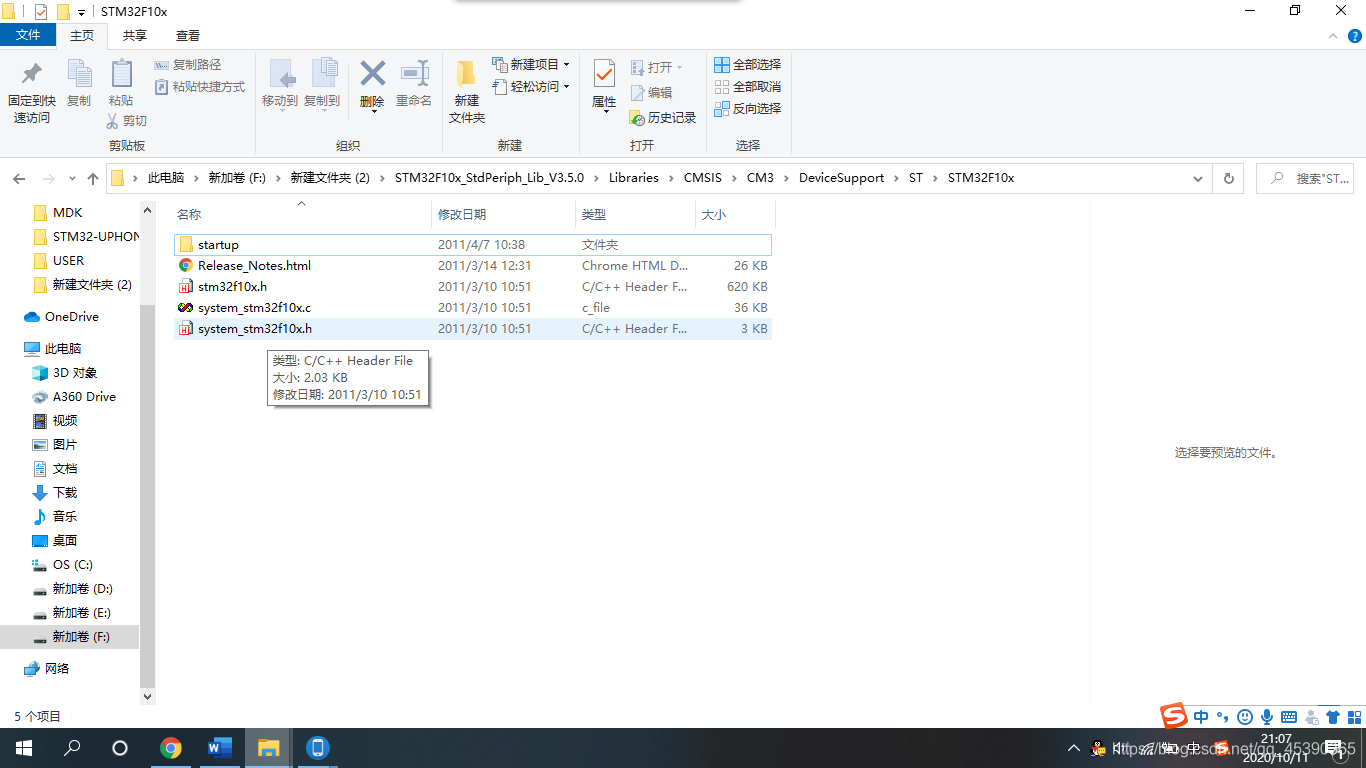Image resolution: width=1366 pixels, height=768 pixels.
Task: Click Paste Shortcut (粘贴快捷方式)
Action: click(x=201, y=87)
